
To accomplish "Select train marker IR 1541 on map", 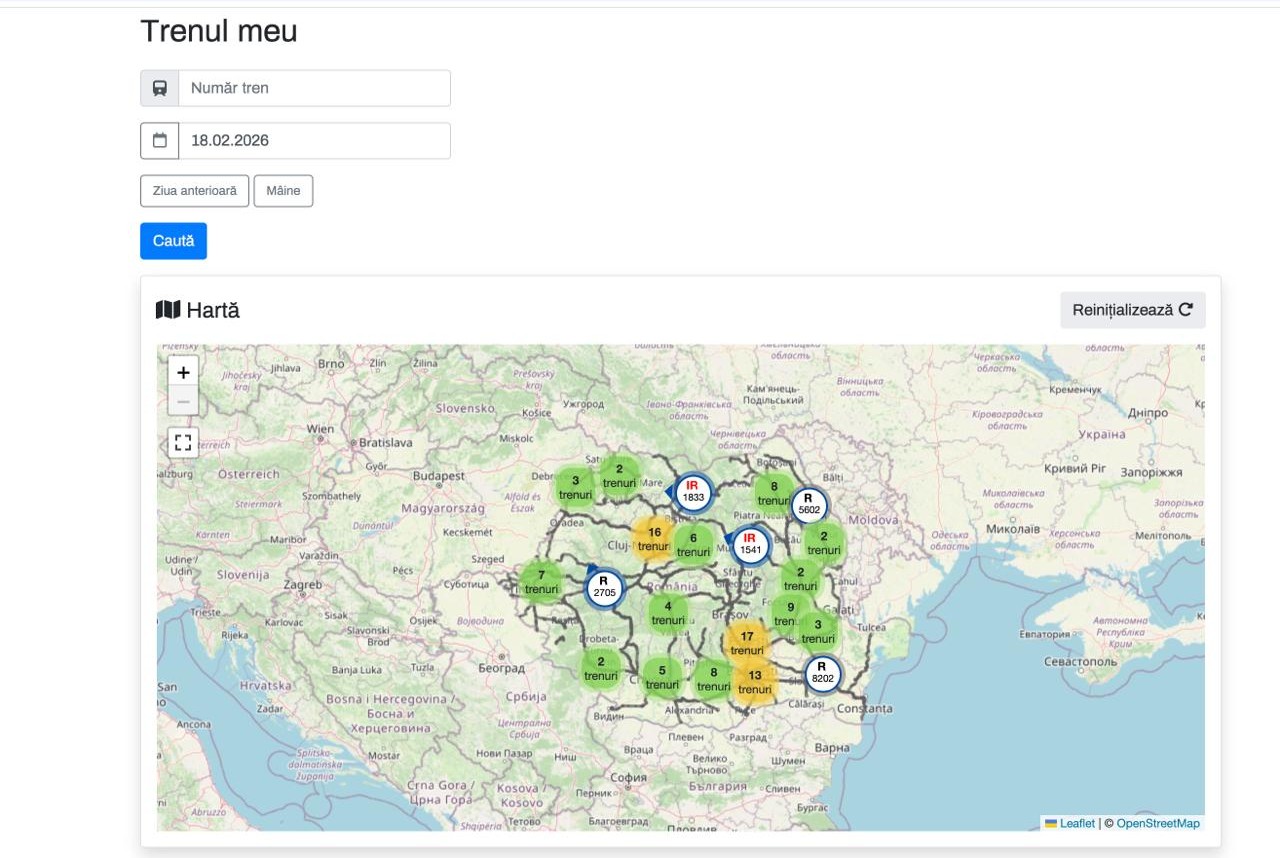I will coord(750,545).
